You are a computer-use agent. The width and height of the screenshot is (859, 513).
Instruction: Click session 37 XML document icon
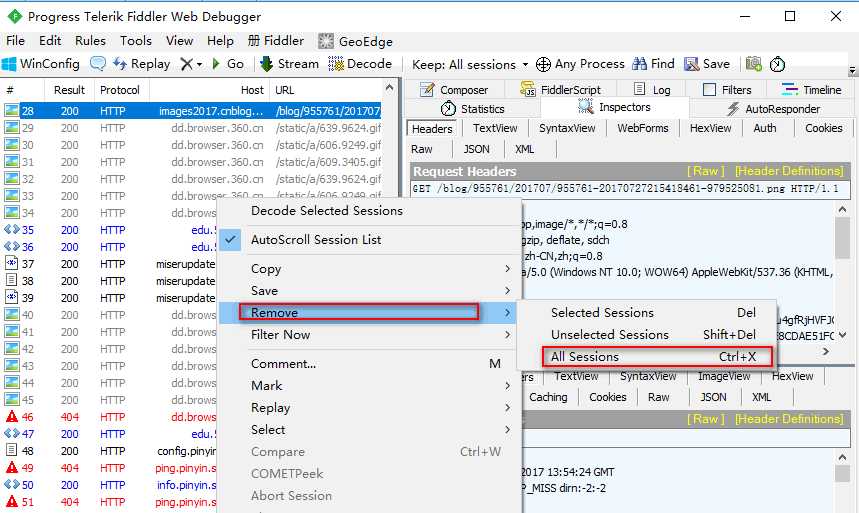pyautogui.click(x=12, y=264)
